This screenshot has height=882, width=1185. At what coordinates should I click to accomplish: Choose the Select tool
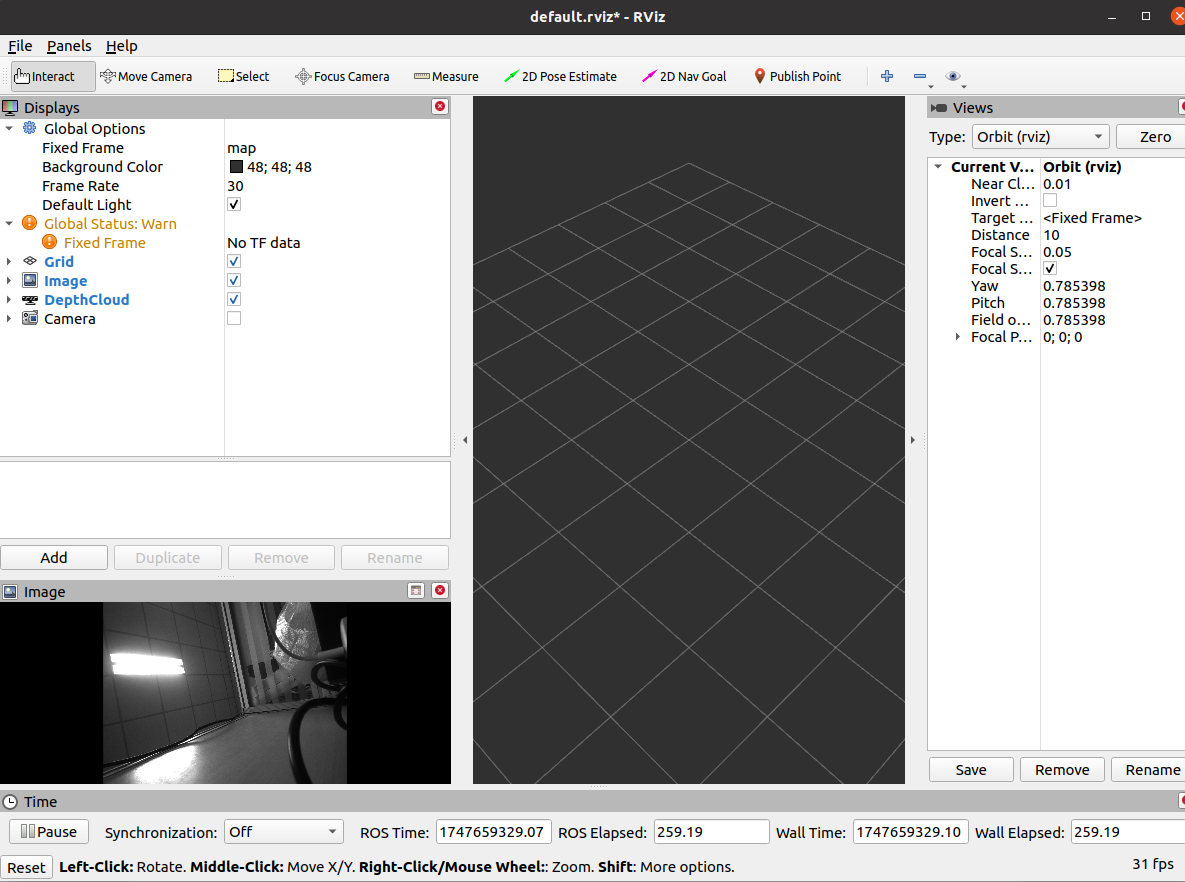click(x=243, y=76)
